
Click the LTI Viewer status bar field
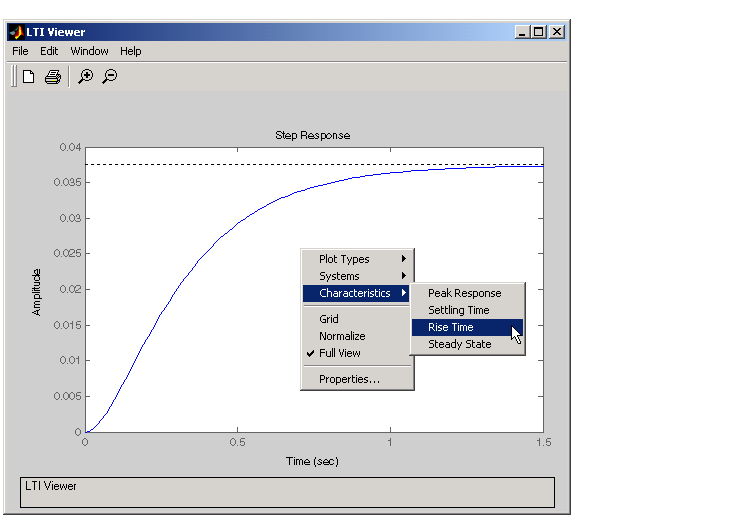click(287, 492)
